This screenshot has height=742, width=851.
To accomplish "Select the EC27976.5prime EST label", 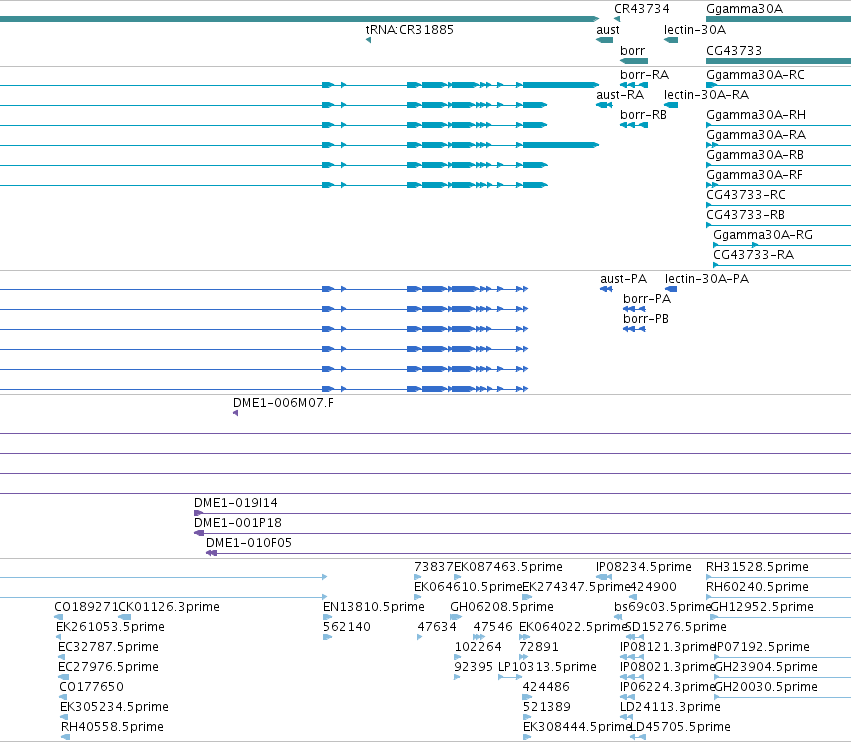I will pyautogui.click(x=109, y=667).
